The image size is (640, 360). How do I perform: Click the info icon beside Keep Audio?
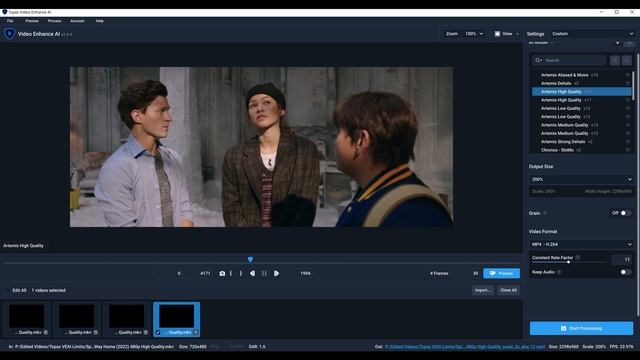[x=559, y=272]
